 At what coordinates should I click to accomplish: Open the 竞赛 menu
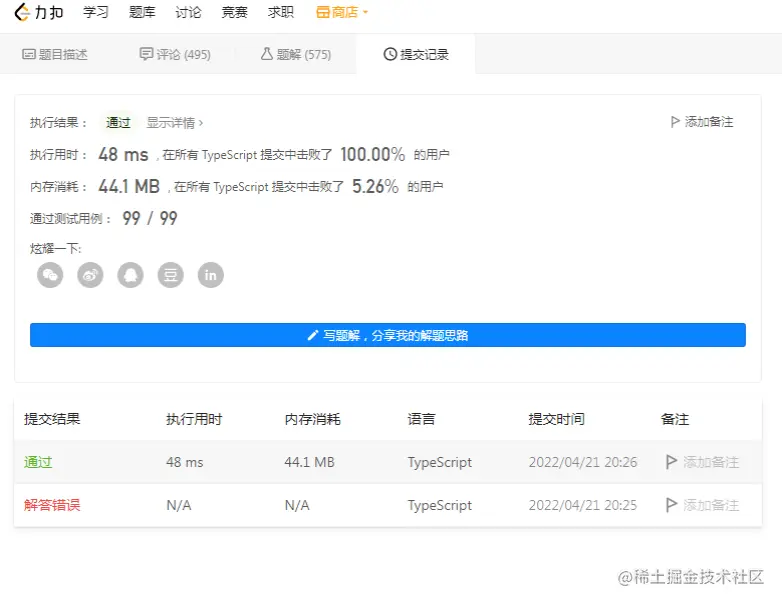coord(234,12)
